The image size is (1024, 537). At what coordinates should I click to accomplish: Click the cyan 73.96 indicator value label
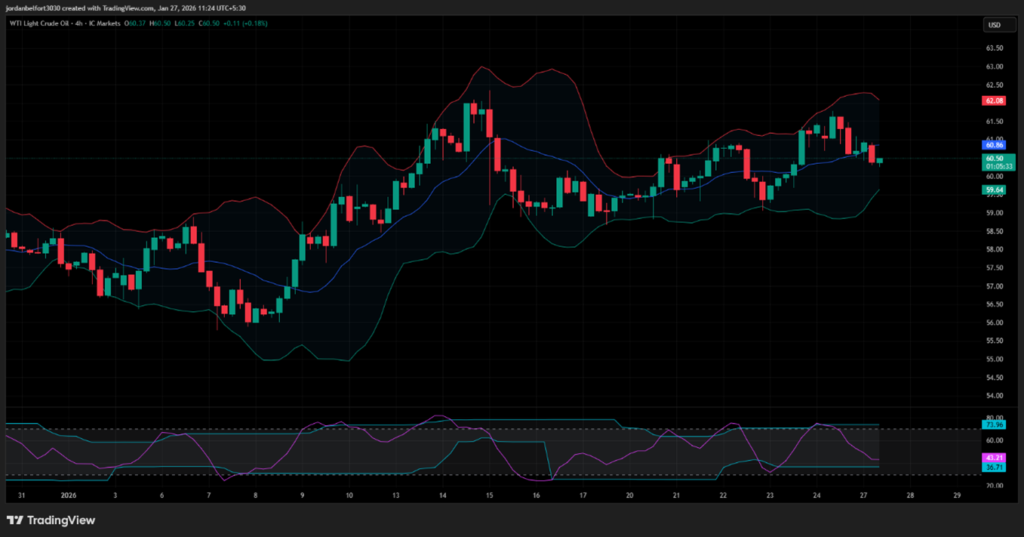point(994,425)
